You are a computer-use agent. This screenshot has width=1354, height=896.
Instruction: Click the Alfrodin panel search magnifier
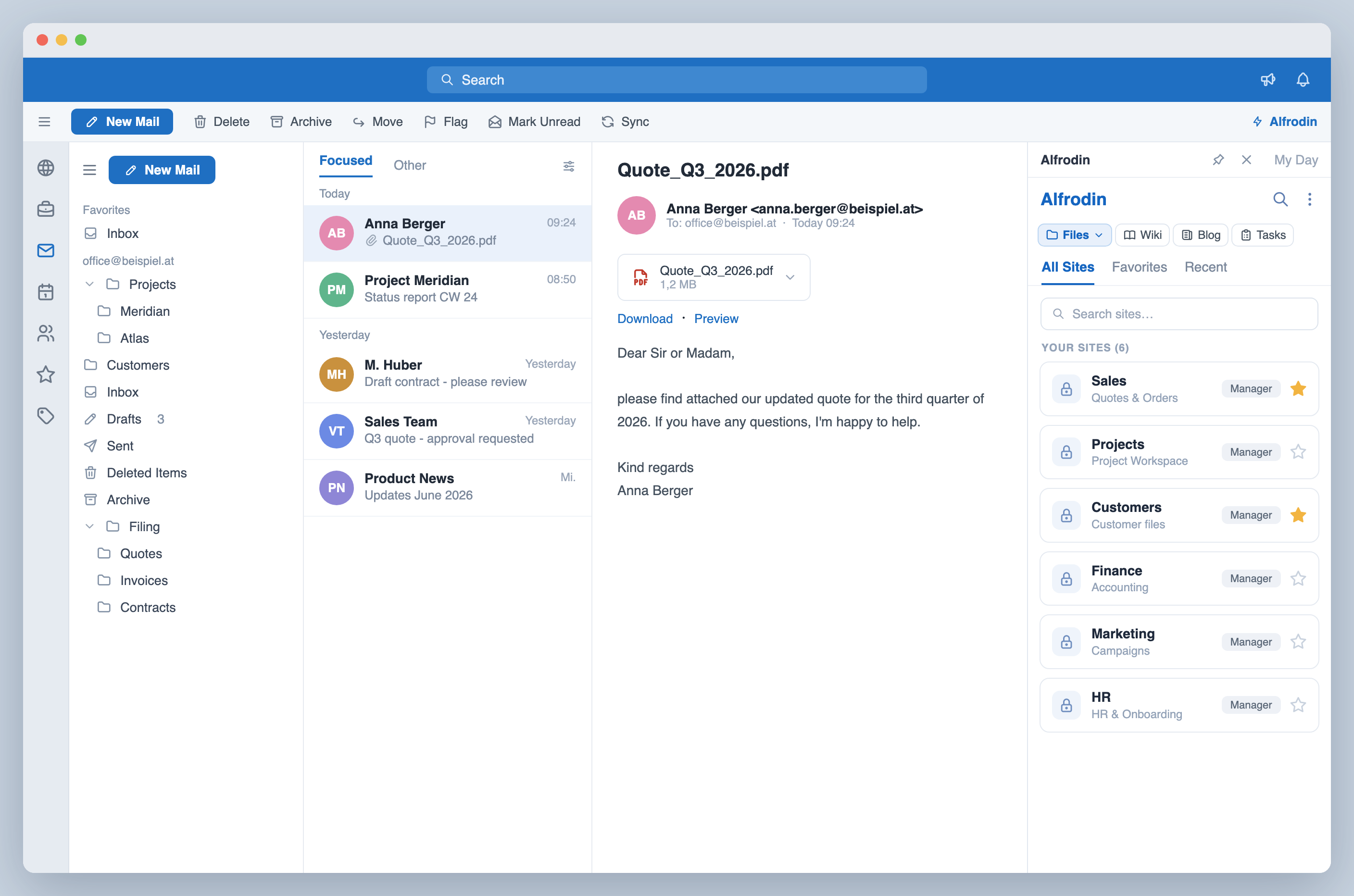click(1280, 199)
